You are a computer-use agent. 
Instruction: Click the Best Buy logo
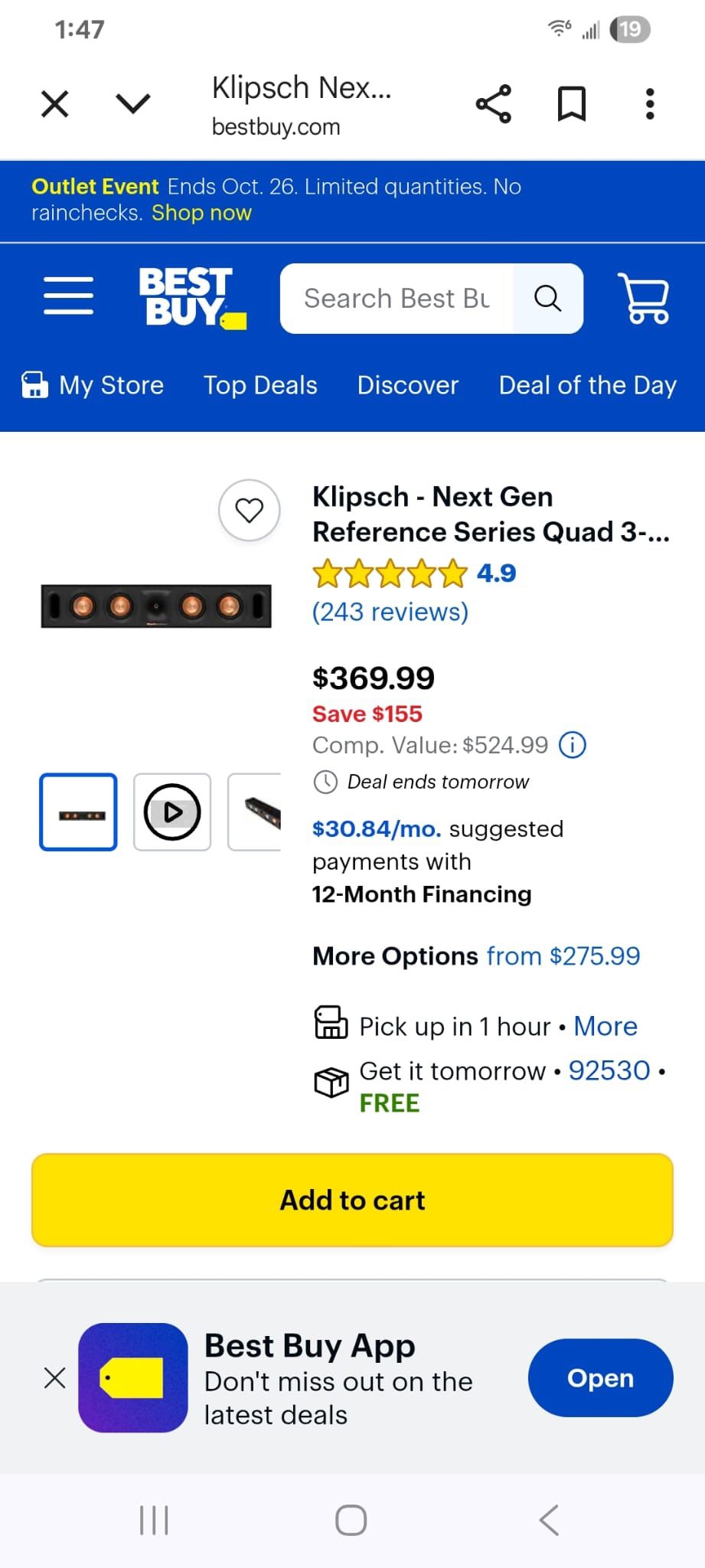[191, 296]
